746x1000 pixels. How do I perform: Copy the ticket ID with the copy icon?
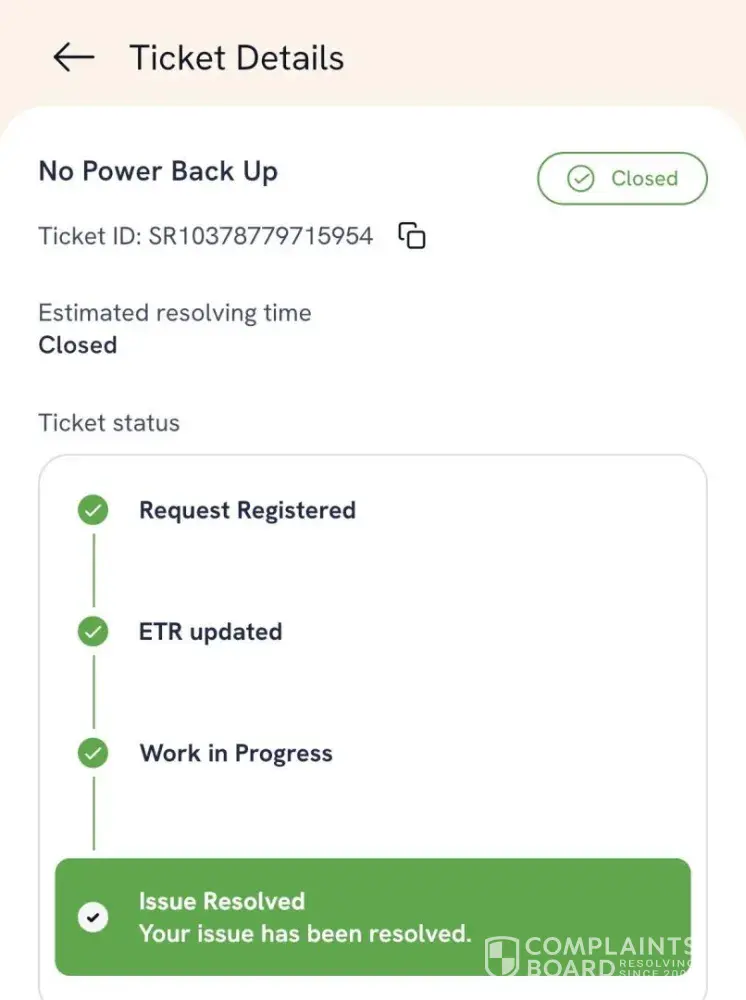click(412, 236)
